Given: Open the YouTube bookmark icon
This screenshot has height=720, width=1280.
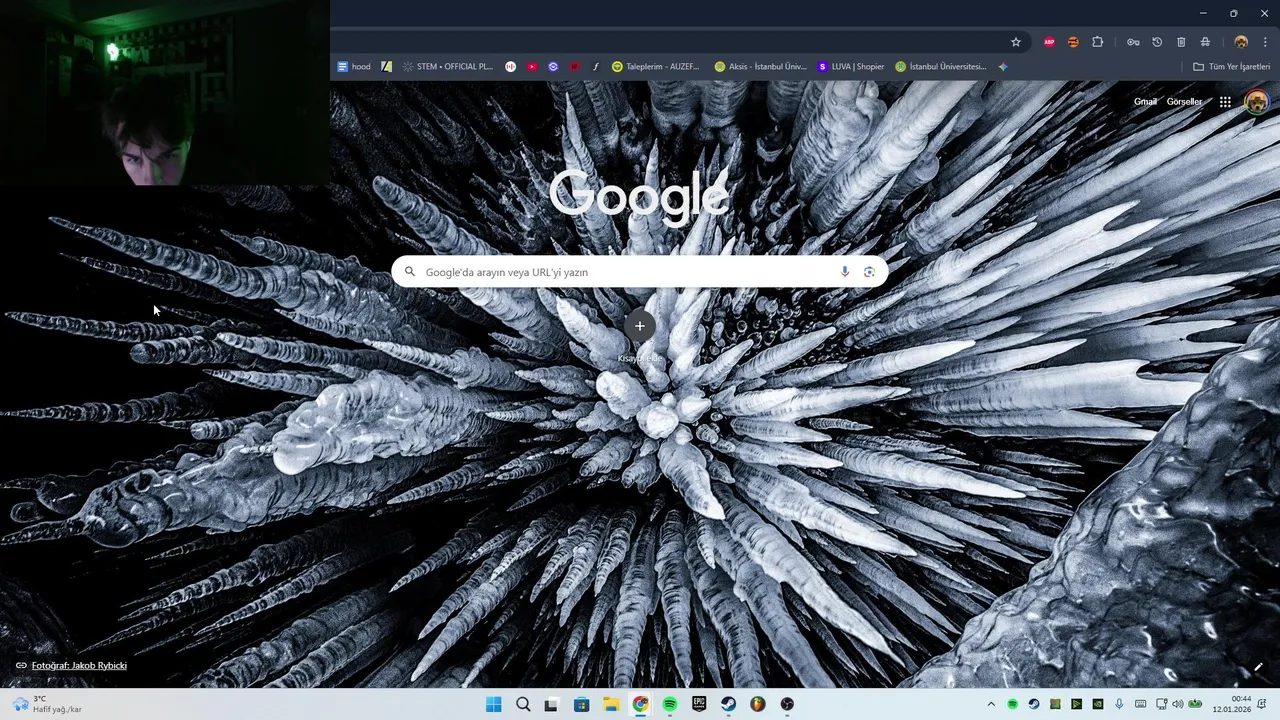Looking at the screenshot, I should point(532,67).
